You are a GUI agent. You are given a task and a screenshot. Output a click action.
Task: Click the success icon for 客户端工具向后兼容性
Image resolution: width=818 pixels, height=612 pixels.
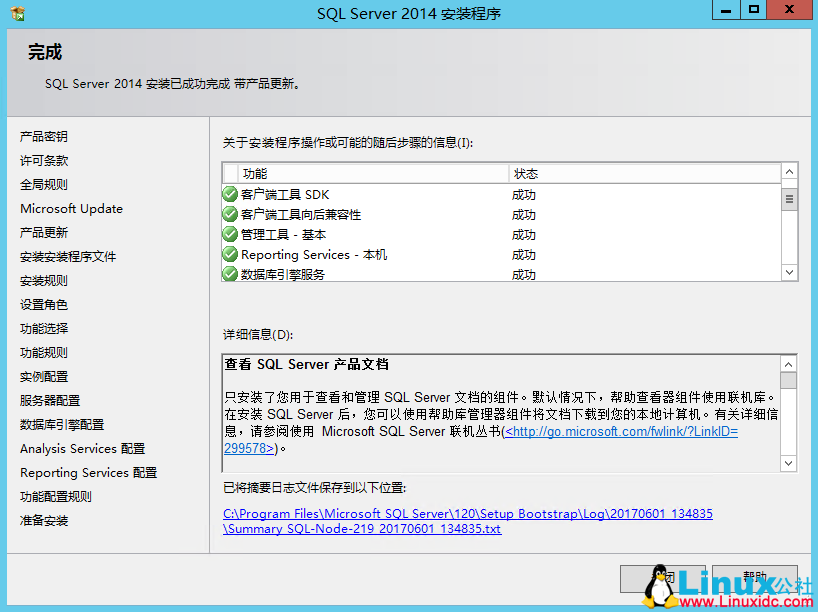pos(230,214)
